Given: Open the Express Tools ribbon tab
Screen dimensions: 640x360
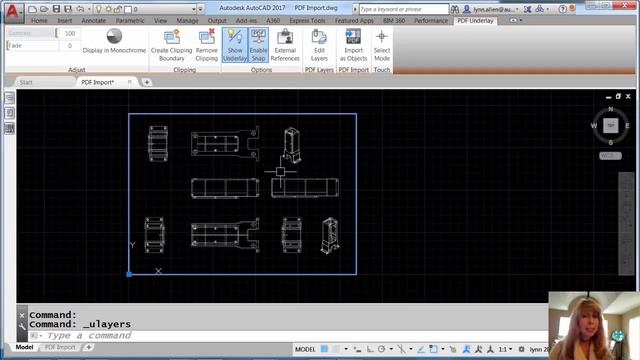Looking at the screenshot, I should point(307,20).
